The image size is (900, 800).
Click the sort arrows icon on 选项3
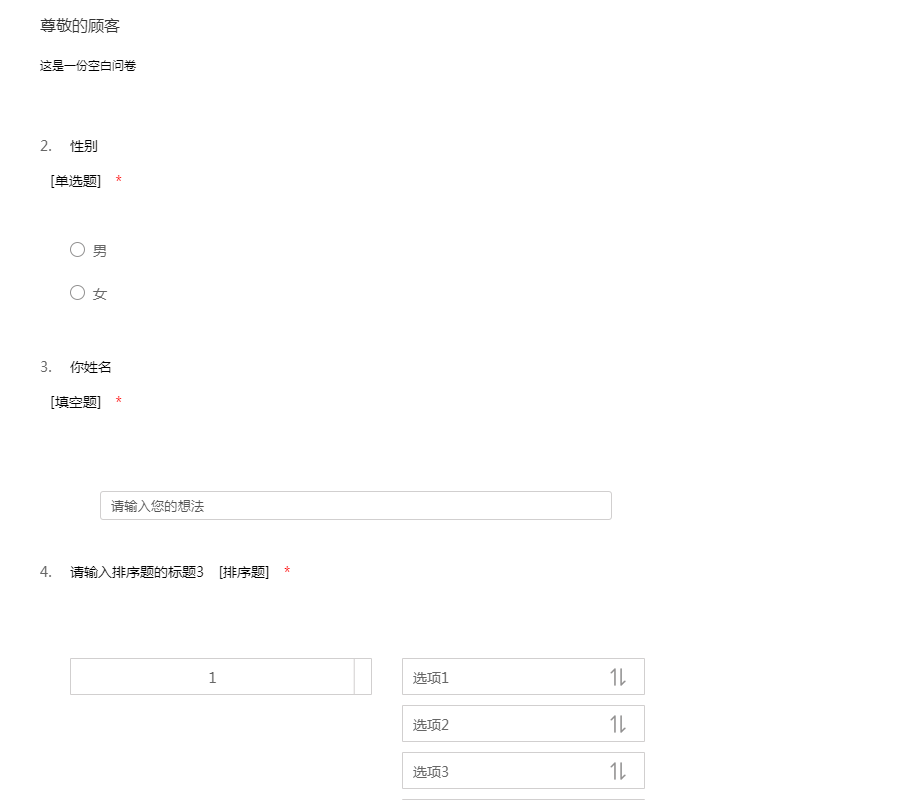tap(618, 771)
